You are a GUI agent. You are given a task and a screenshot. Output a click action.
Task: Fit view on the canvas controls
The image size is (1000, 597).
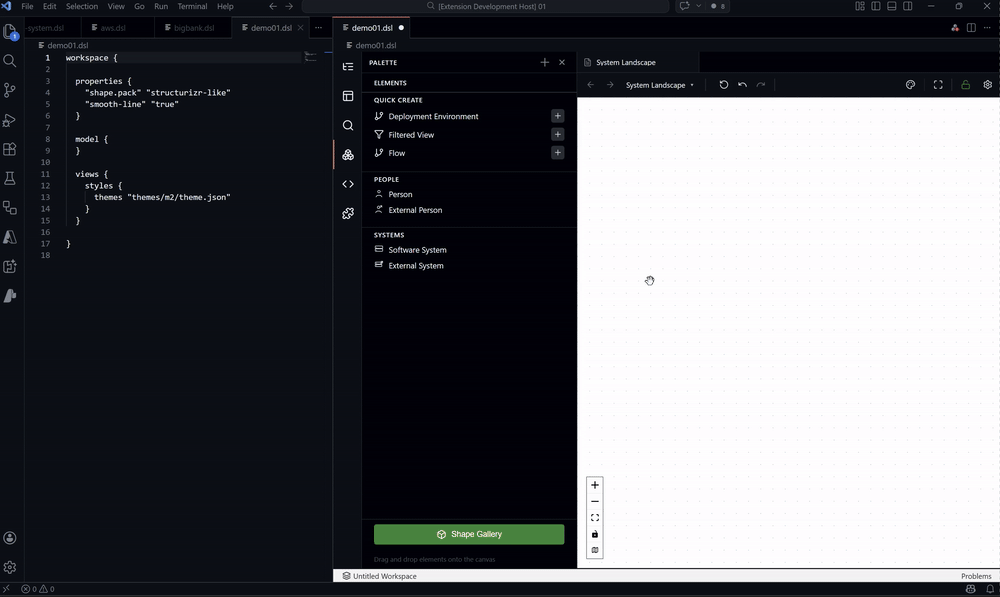click(x=594, y=518)
